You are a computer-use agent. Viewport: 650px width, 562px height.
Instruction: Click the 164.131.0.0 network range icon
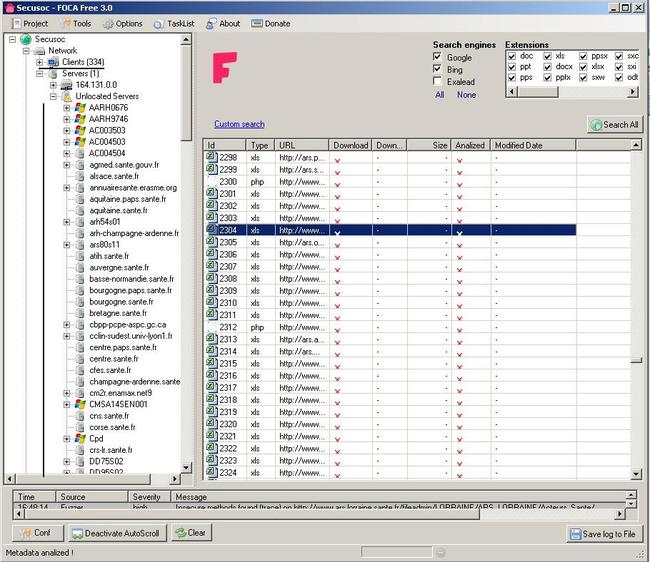(x=67, y=85)
